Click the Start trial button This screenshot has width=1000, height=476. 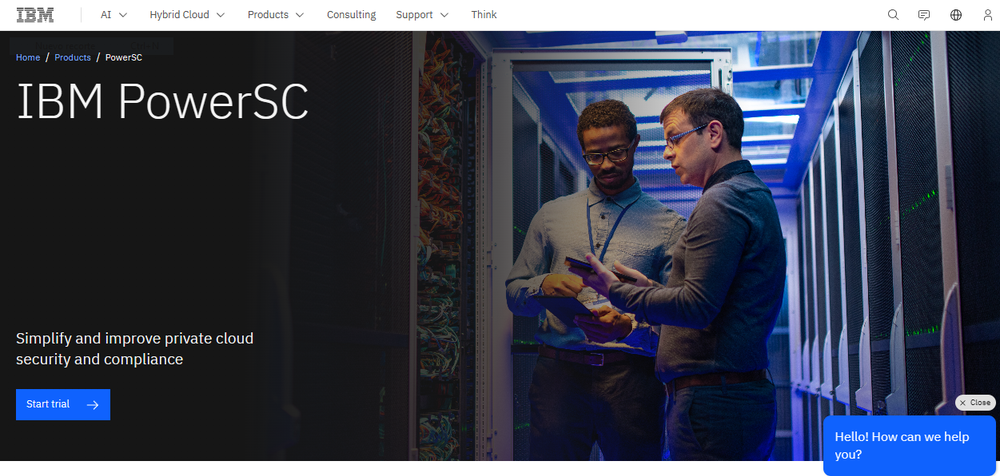(63, 405)
